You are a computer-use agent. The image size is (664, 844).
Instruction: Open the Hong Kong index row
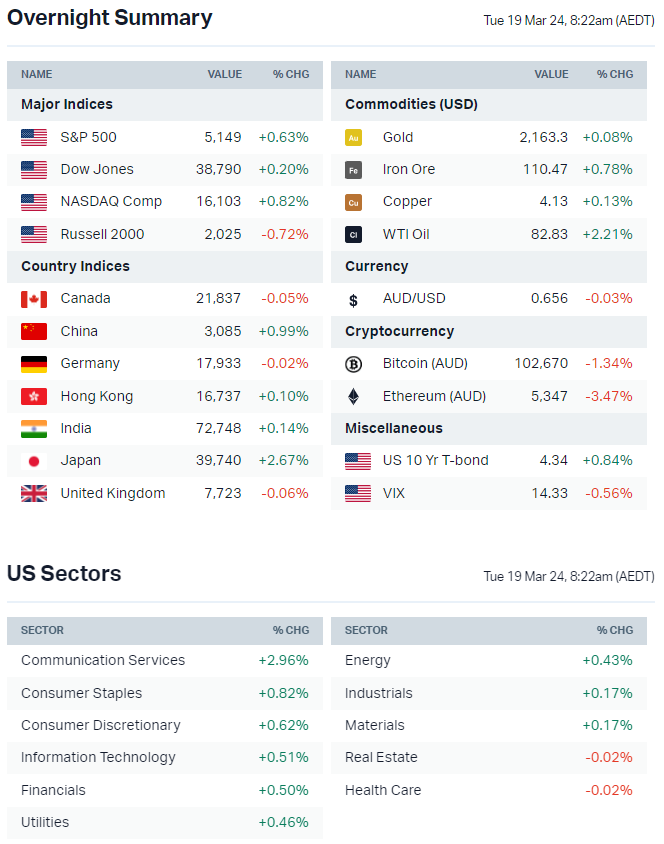[96, 396]
